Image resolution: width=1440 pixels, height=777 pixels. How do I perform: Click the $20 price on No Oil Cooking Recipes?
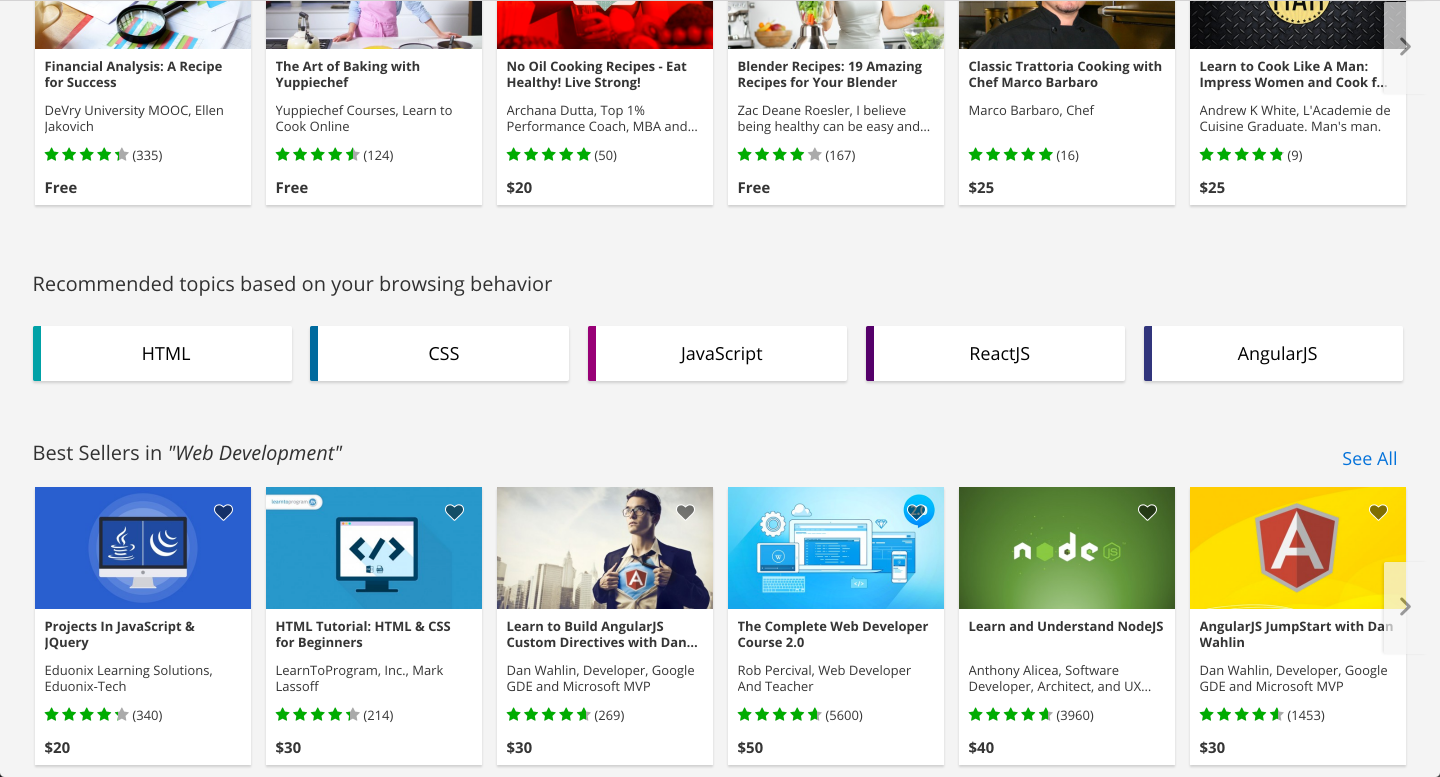point(519,187)
